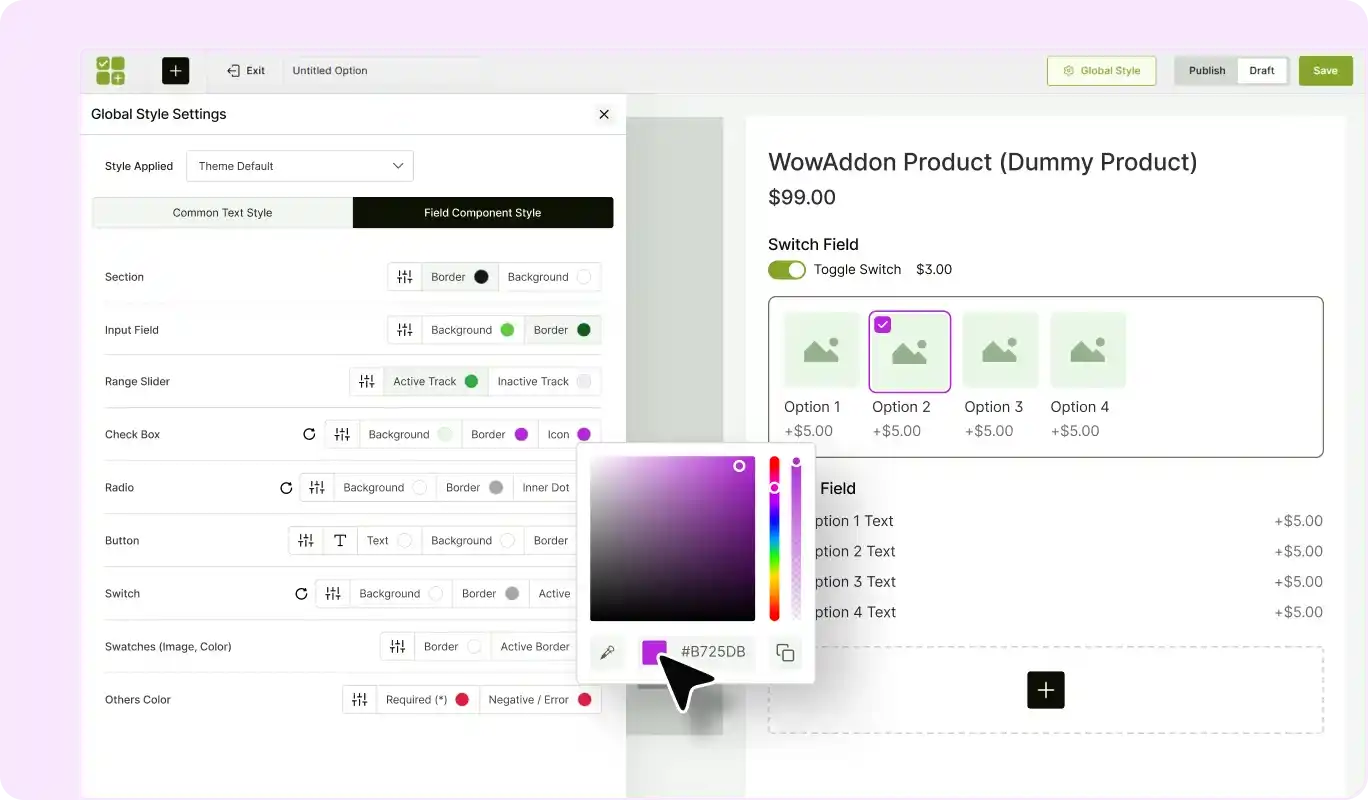Screen dimensions: 1368x800
Task: Switch to the Common Text Style tab
Action: (x=221, y=212)
